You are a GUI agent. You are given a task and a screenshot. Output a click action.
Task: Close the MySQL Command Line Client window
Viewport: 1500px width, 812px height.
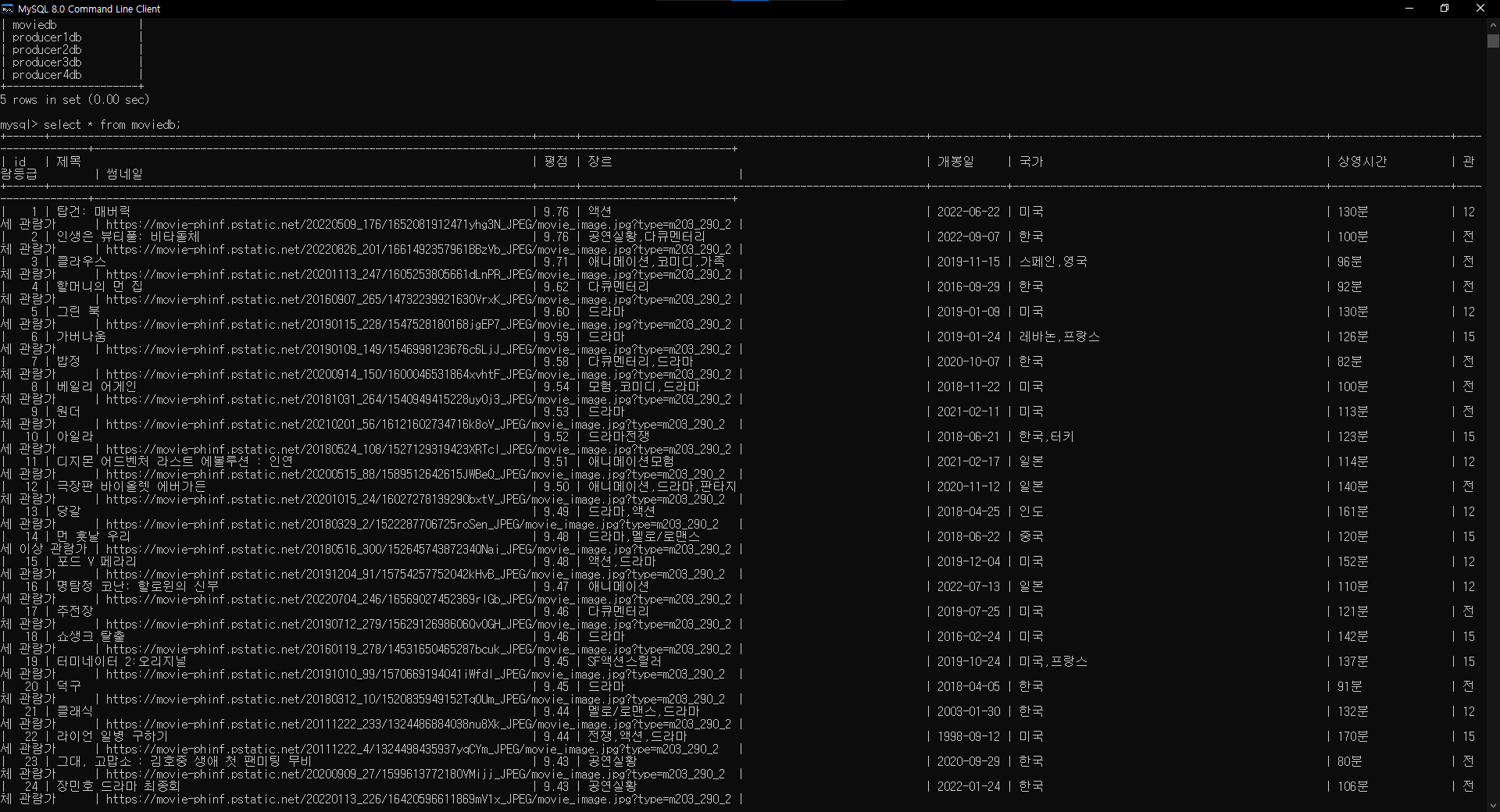(1480, 9)
